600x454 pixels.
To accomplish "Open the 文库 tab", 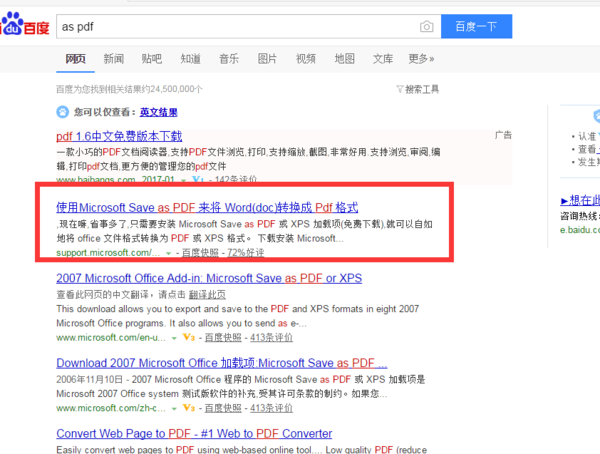I will pyautogui.click(x=383, y=59).
